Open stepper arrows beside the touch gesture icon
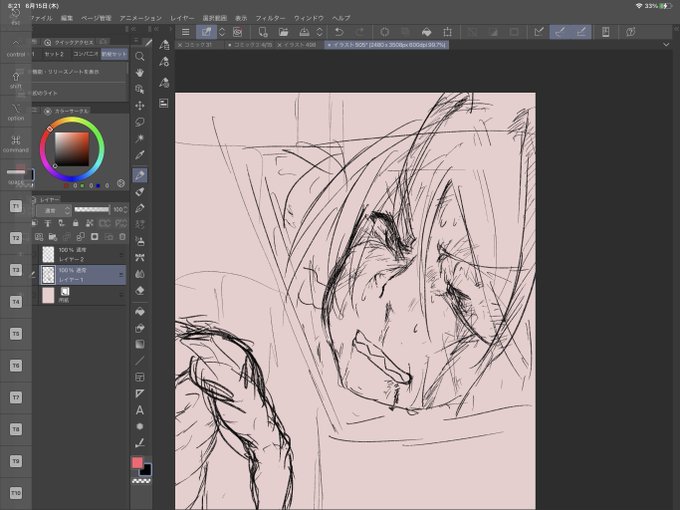 coord(222,32)
